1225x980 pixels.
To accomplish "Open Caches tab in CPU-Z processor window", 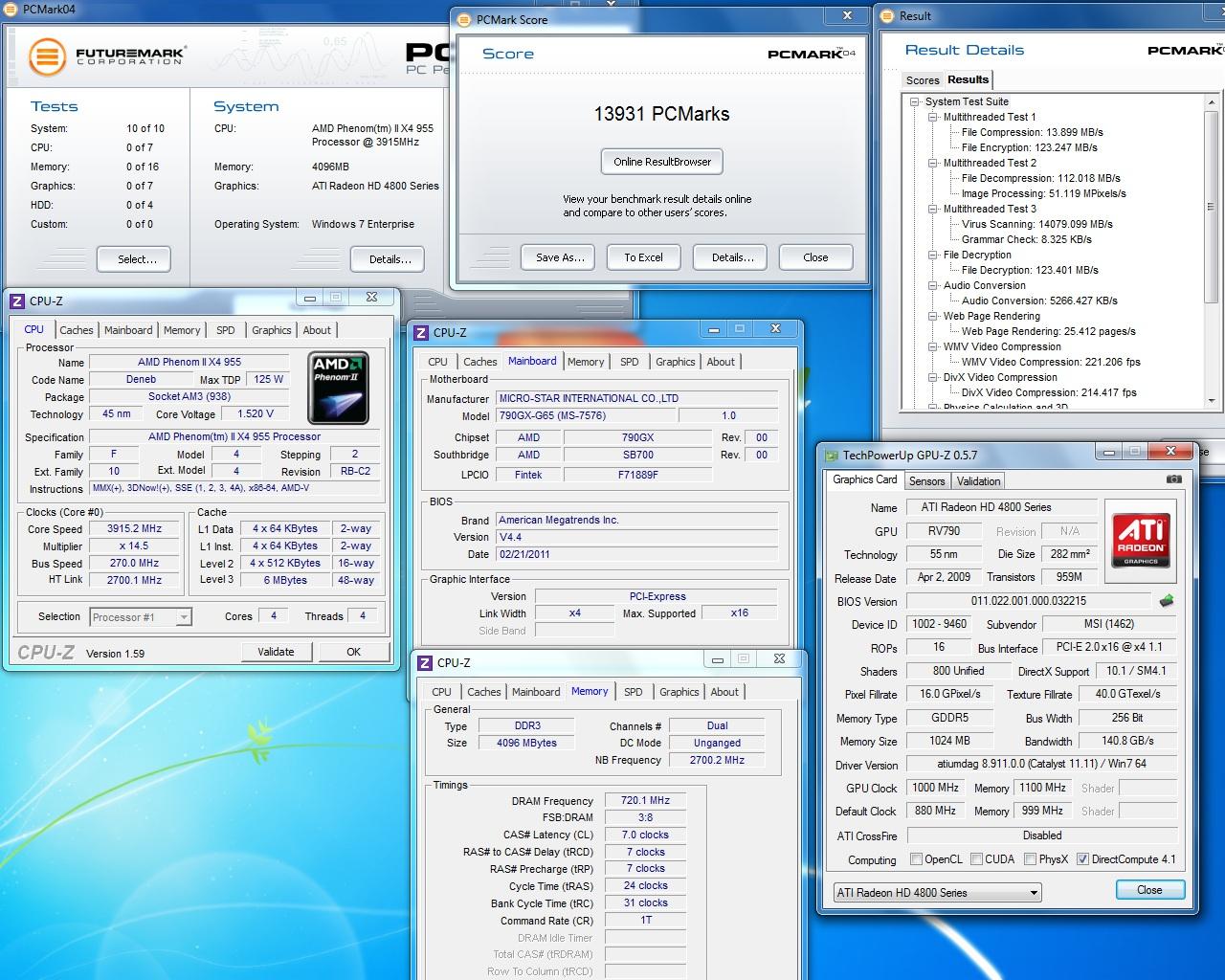I will tap(77, 330).
